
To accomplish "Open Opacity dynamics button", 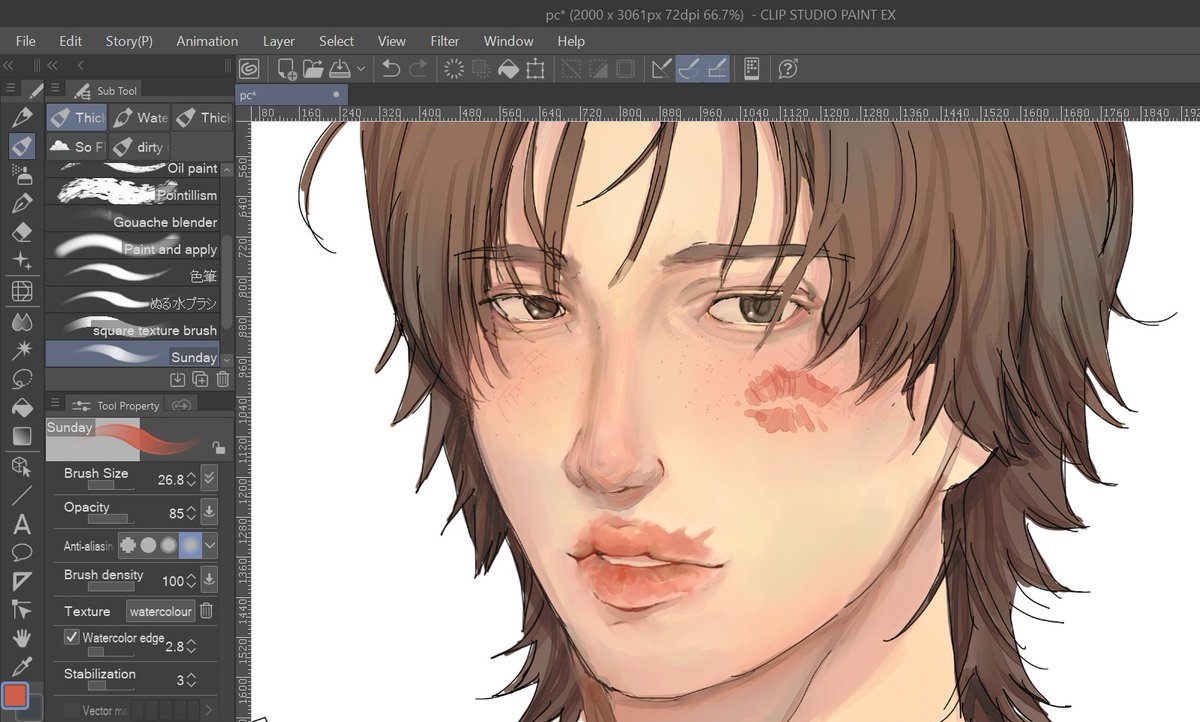I will click(209, 512).
